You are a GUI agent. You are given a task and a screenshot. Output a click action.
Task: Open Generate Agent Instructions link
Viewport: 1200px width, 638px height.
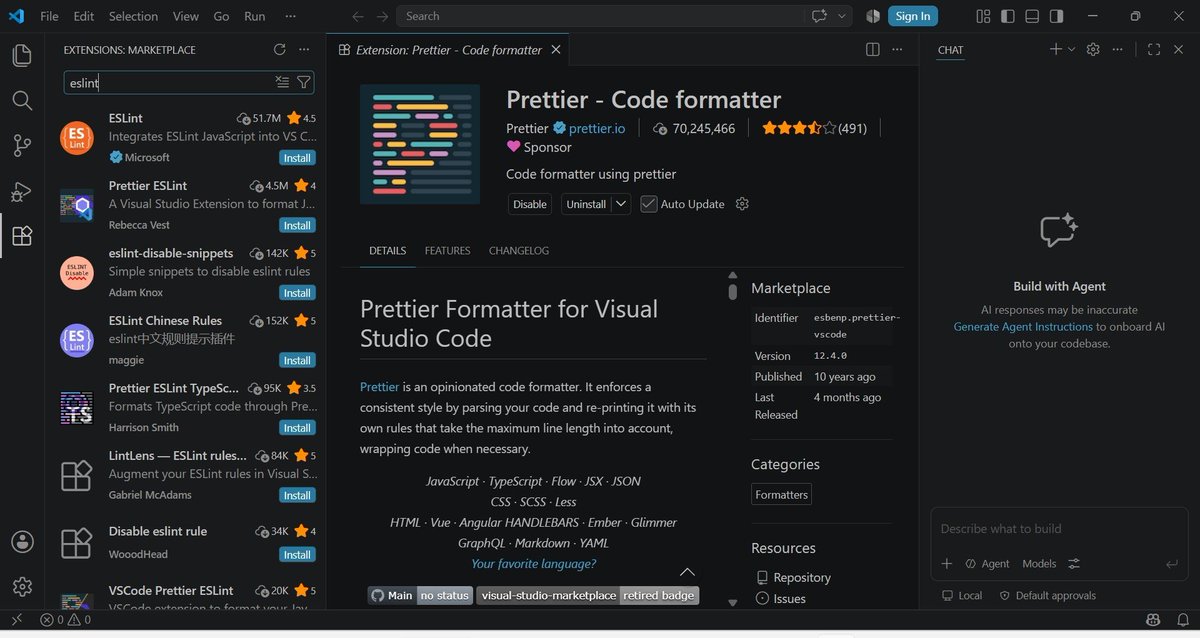tap(1023, 327)
